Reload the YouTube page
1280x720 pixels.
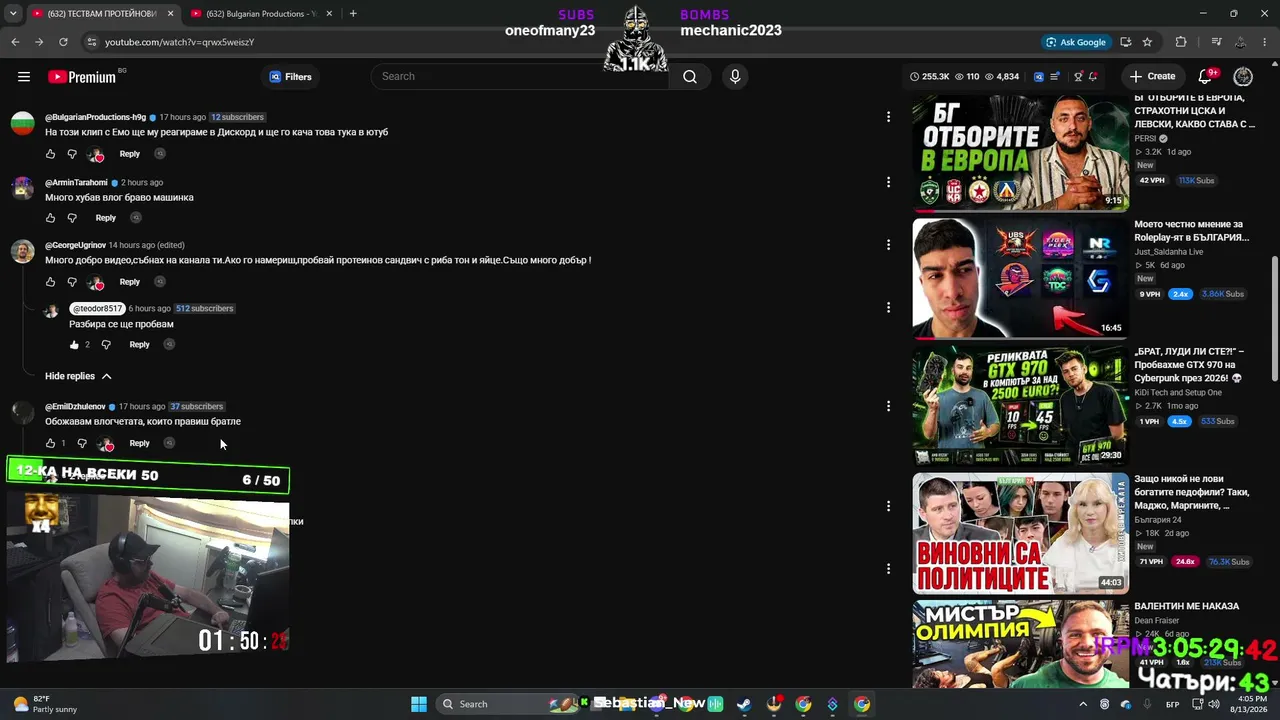pyautogui.click(x=63, y=42)
